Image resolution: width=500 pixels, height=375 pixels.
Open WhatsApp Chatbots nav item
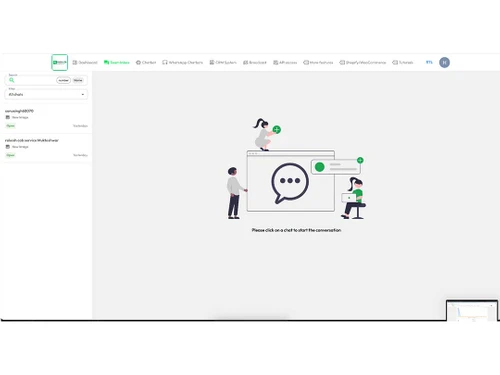183,62
